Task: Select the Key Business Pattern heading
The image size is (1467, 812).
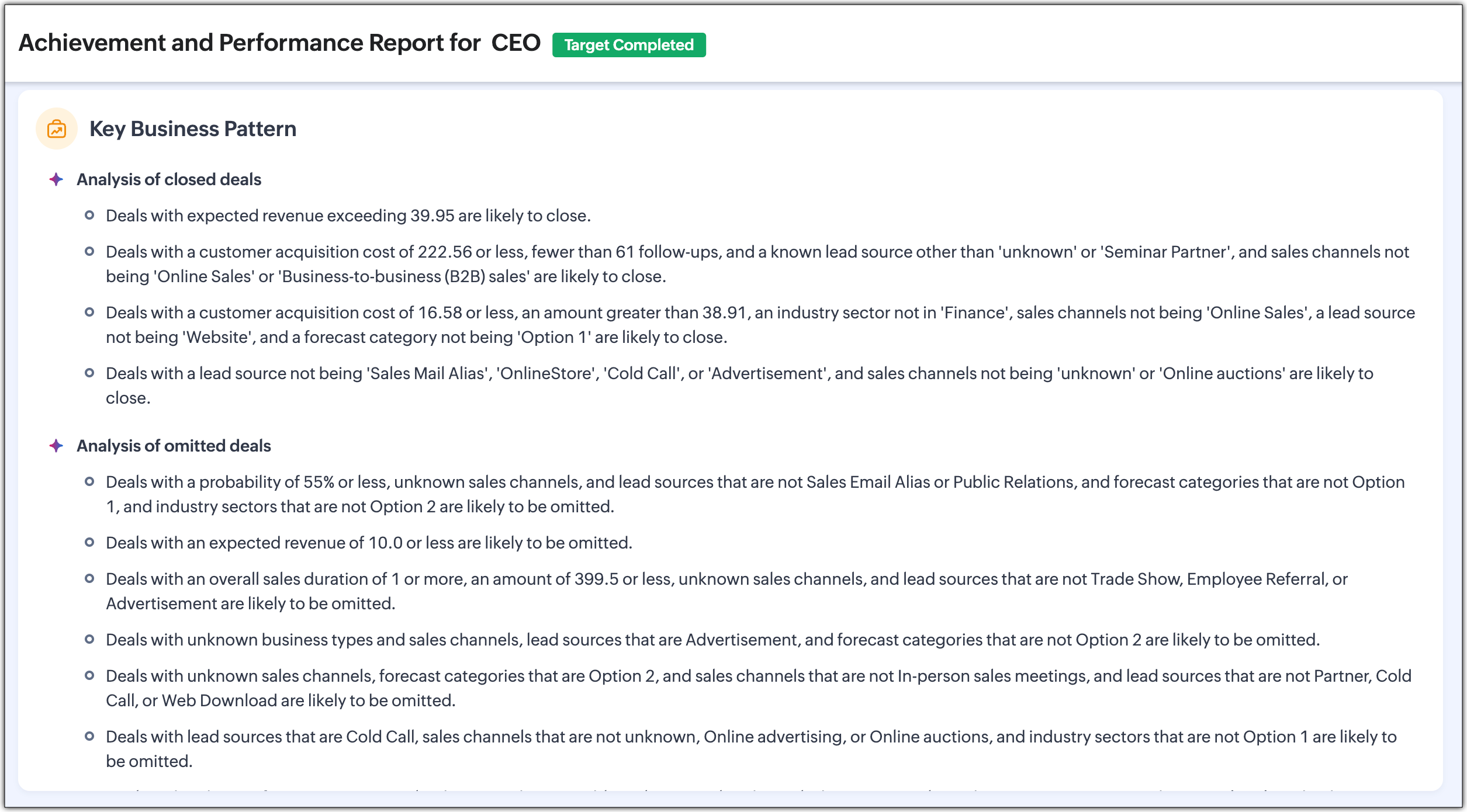Action: point(192,129)
